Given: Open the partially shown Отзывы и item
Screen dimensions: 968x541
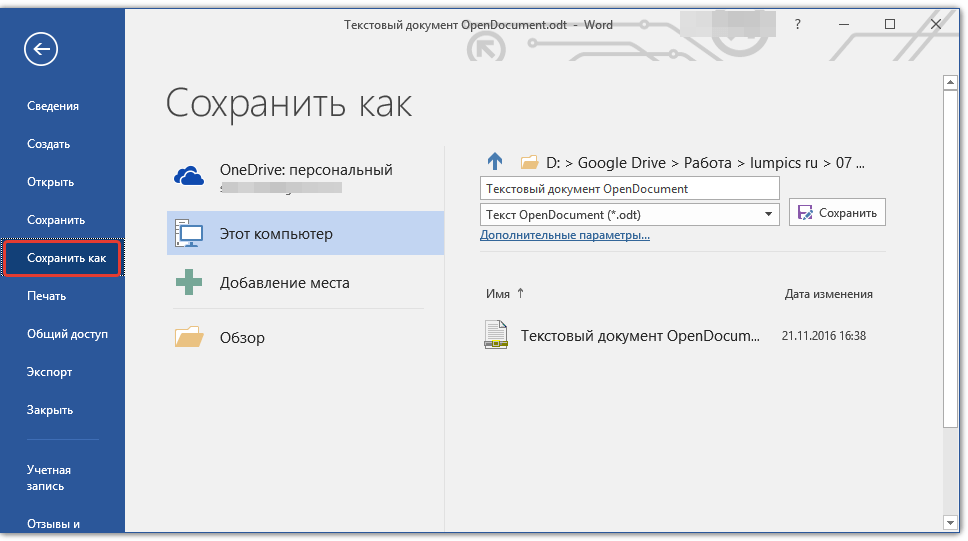Looking at the screenshot, I should (54, 524).
